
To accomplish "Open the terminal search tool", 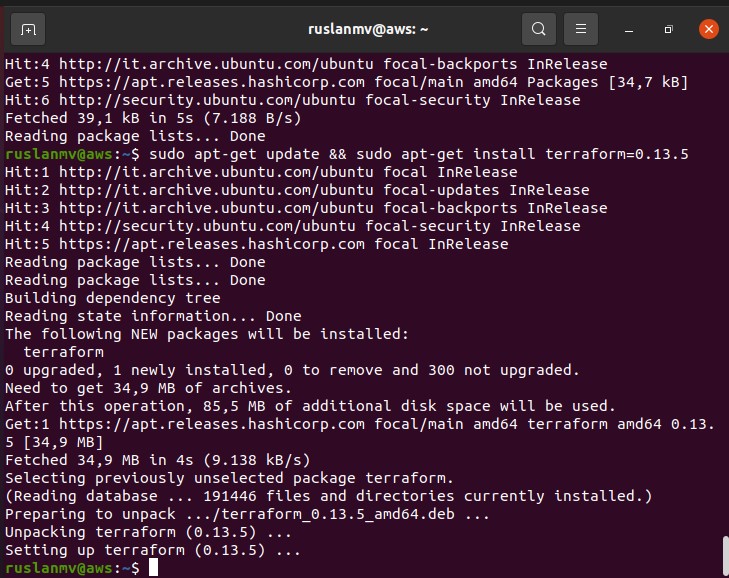I will click(538, 29).
